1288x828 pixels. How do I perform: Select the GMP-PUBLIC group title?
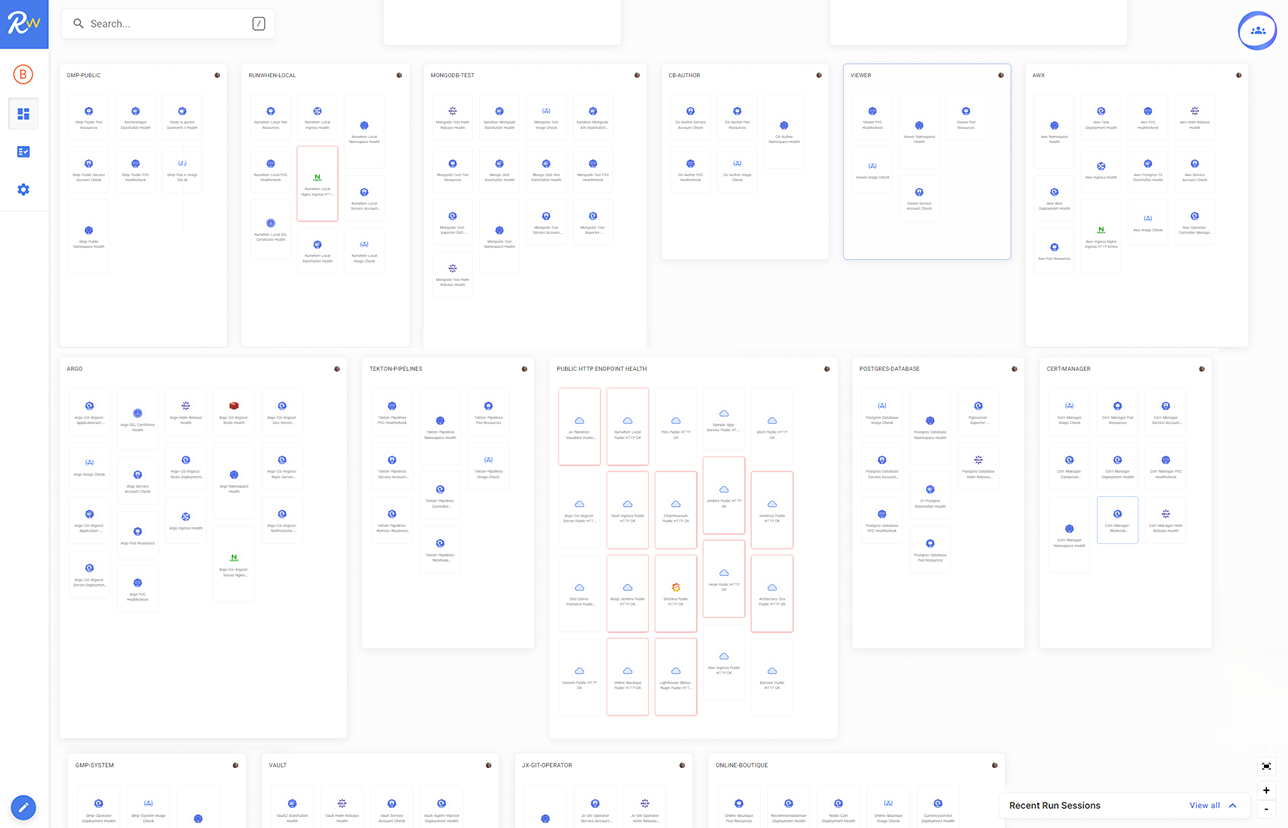84,75
